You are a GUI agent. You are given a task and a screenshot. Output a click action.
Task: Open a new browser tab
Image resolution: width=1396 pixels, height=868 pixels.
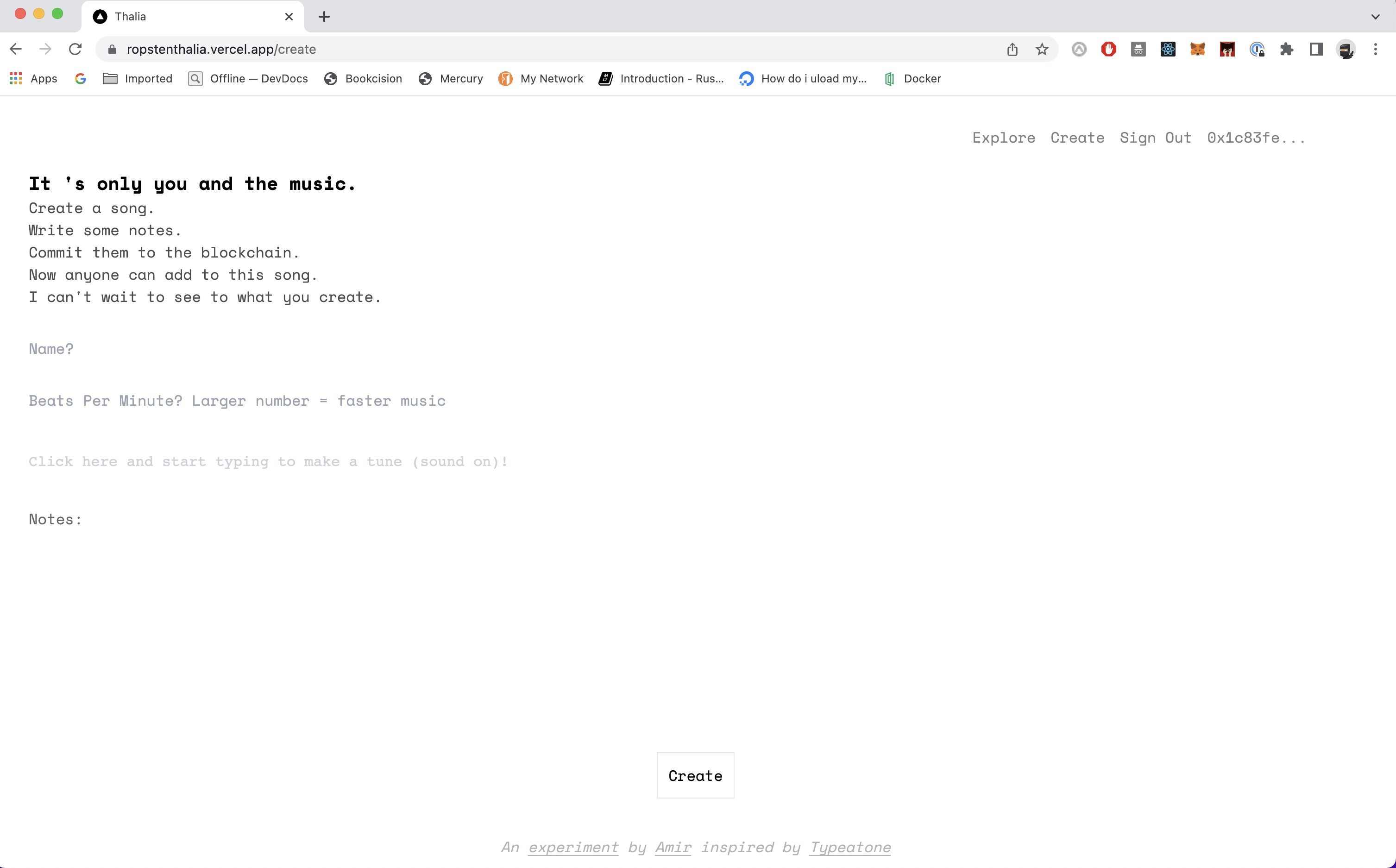point(324,17)
